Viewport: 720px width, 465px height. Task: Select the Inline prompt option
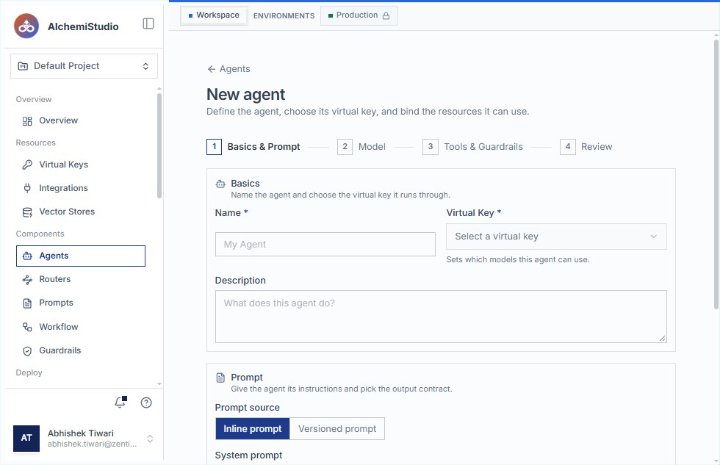pyautogui.click(x=253, y=429)
